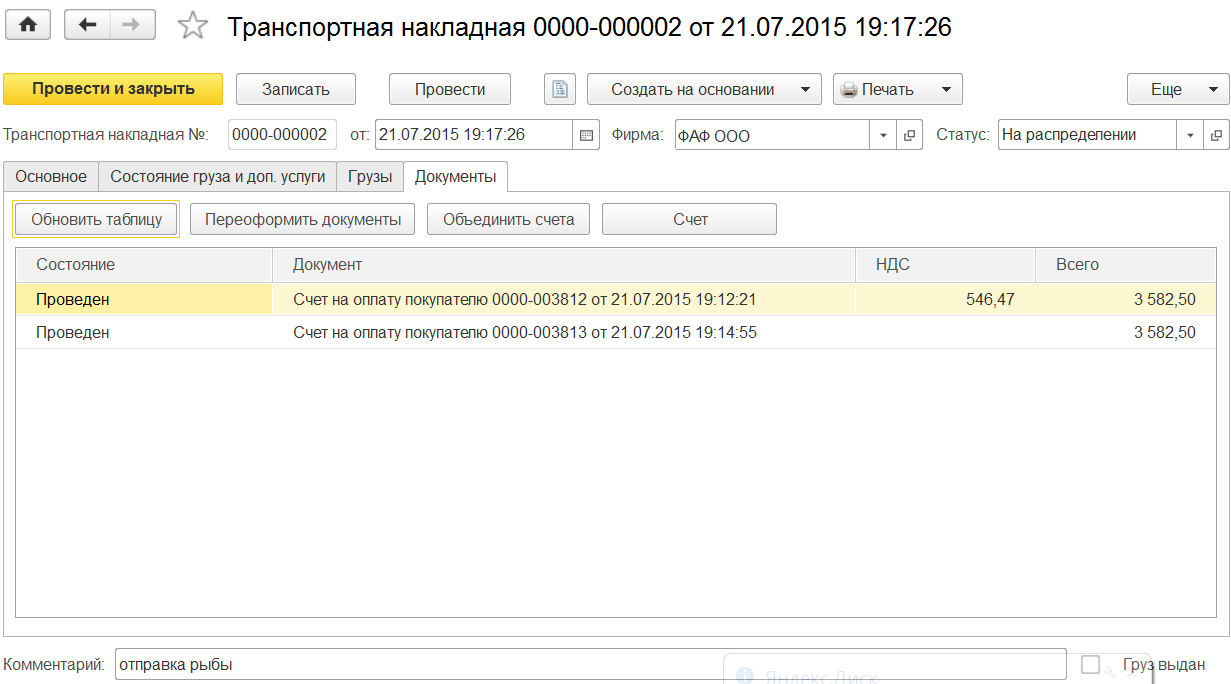Click the date field 21.07.2015 19:17:26
Viewport: 1231px width, 684px height.
(x=474, y=135)
